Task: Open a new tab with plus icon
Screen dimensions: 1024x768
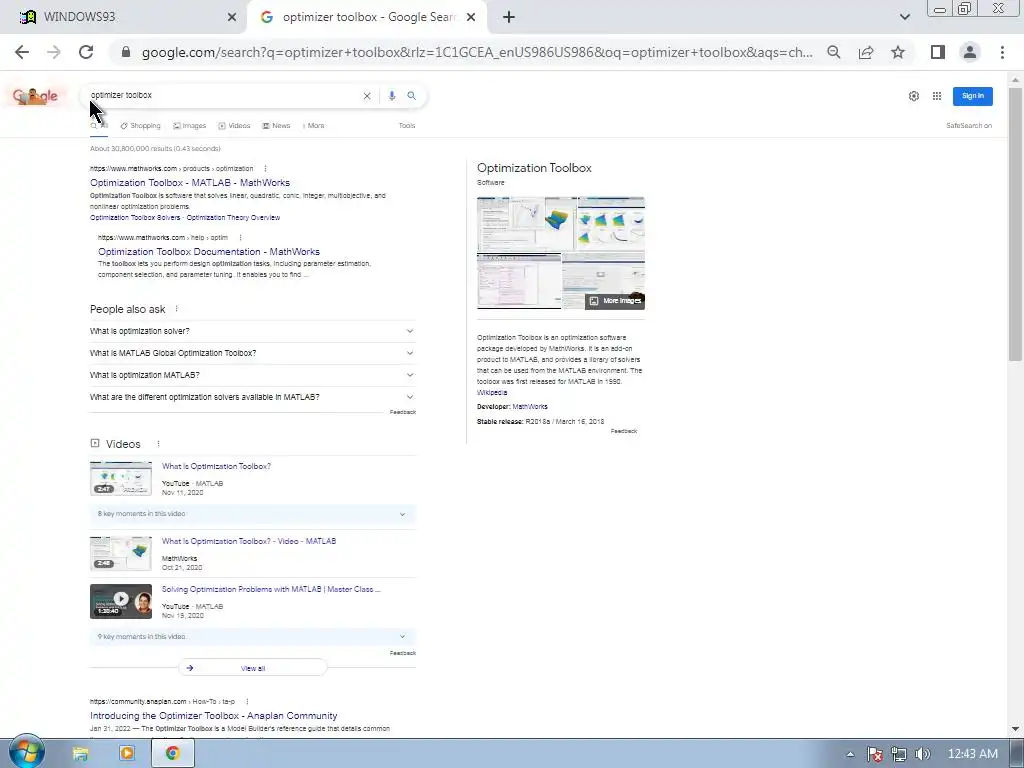Action: (x=509, y=17)
